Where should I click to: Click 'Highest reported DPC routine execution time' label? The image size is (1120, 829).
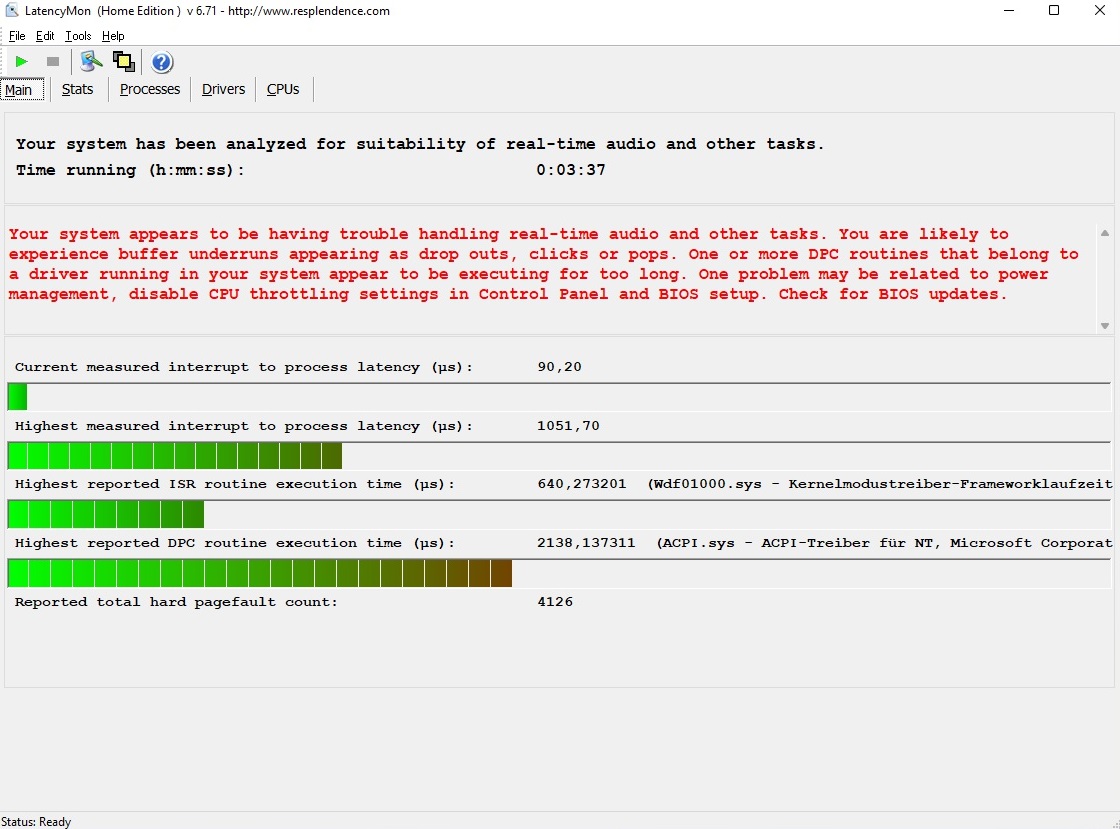pyautogui.click(x=234, y=543)
